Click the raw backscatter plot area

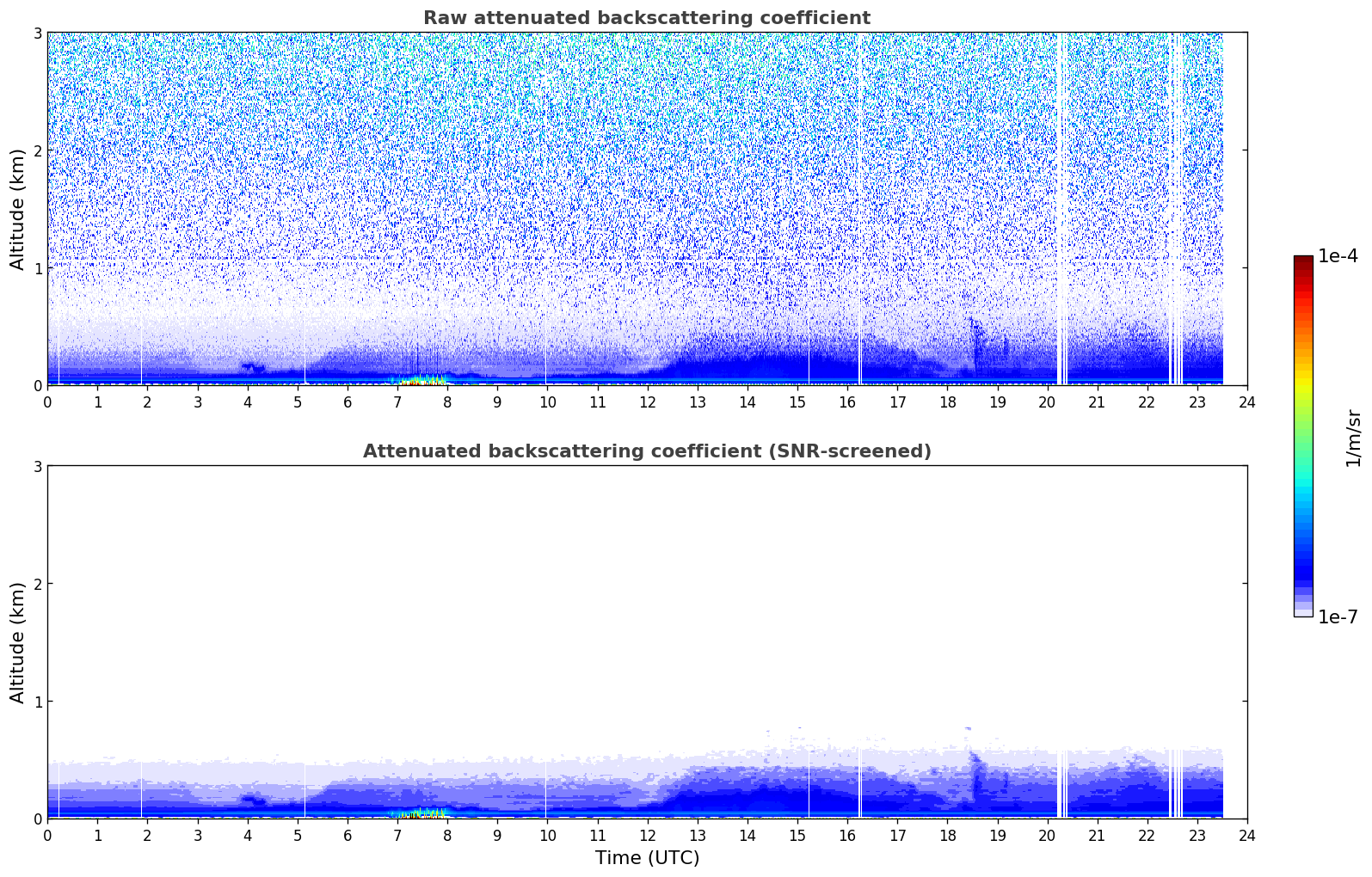(647, 209)
